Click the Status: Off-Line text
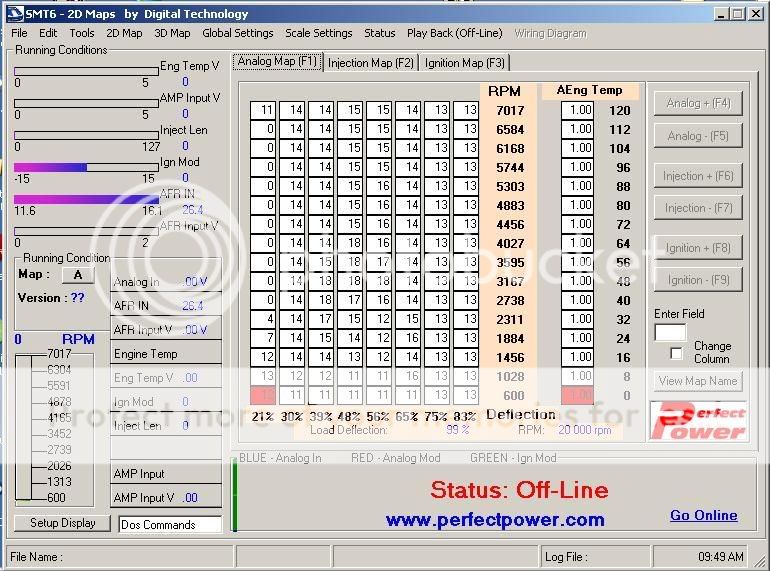 point(520,490)
